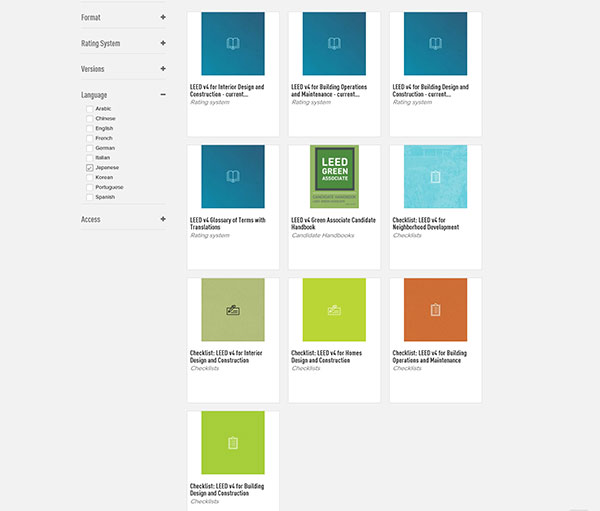Icon on Homes Design checklist tile
This screenshot has height=511, width=600.
(334, 310)
